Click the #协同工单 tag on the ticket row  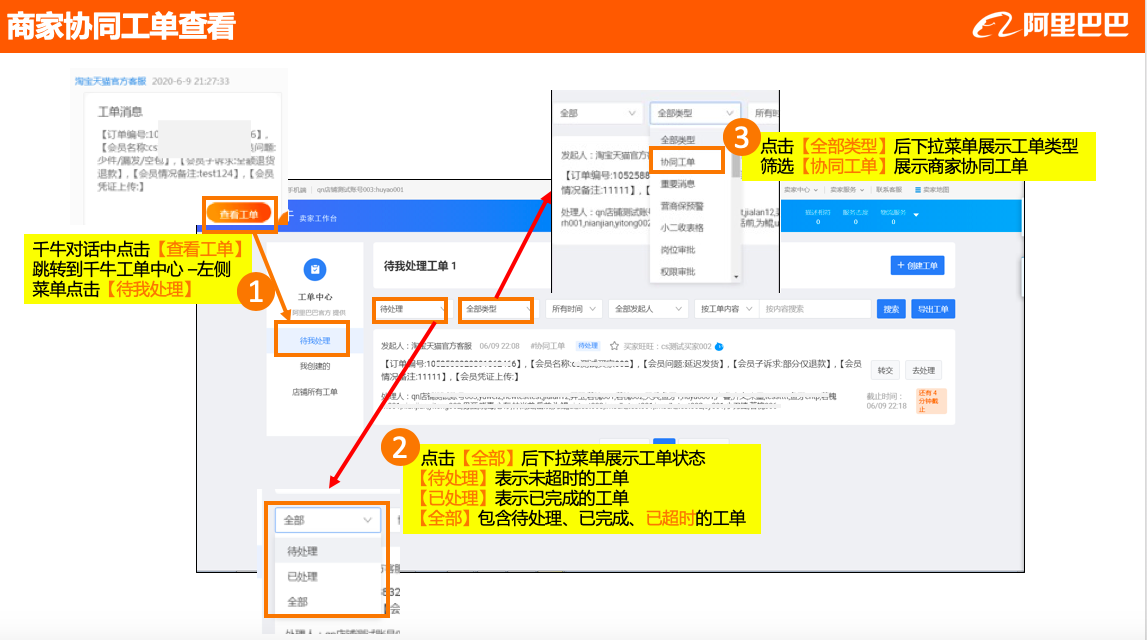[548, 346]
